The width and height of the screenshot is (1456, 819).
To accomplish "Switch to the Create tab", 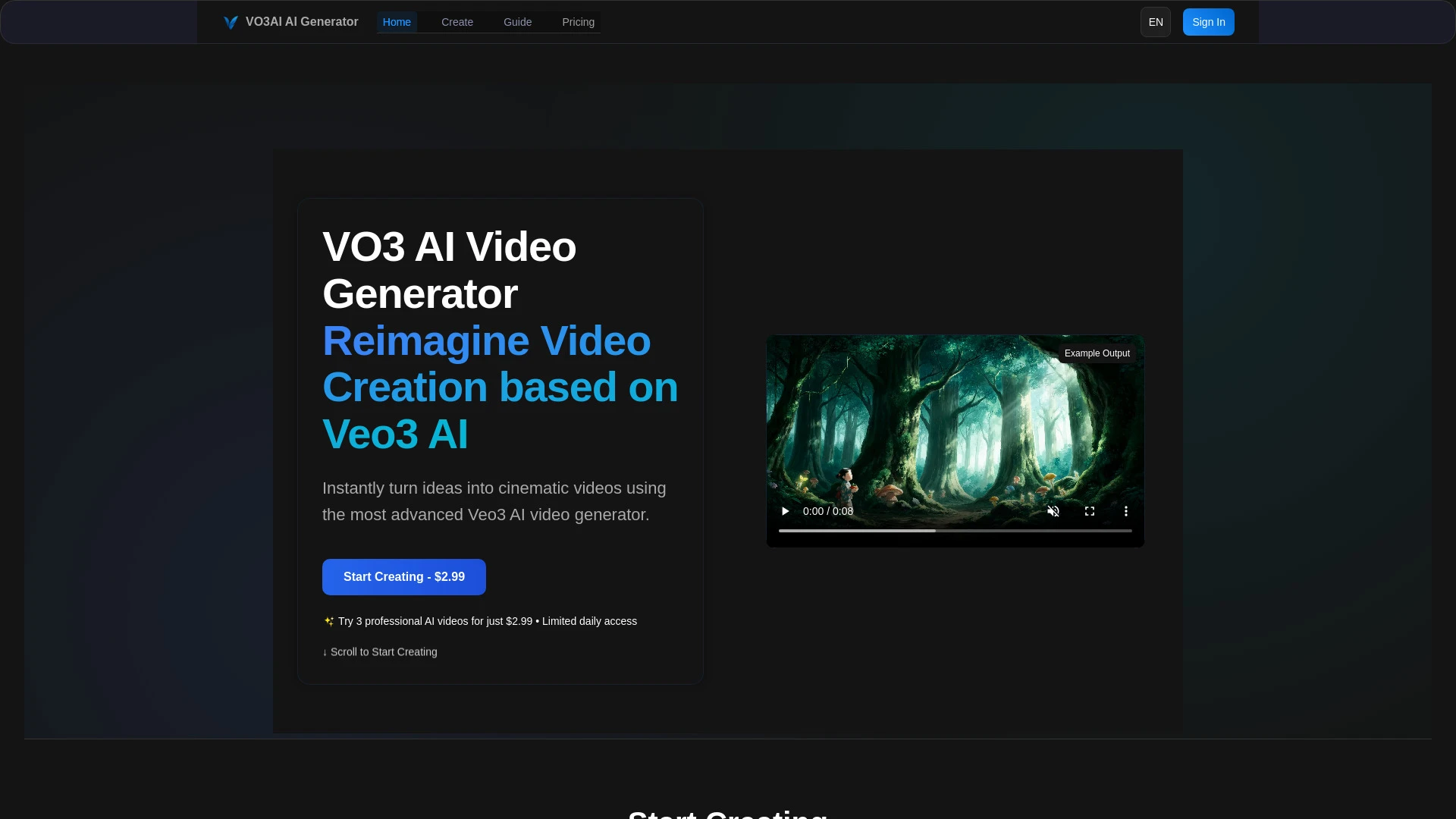I will [457, 22].
